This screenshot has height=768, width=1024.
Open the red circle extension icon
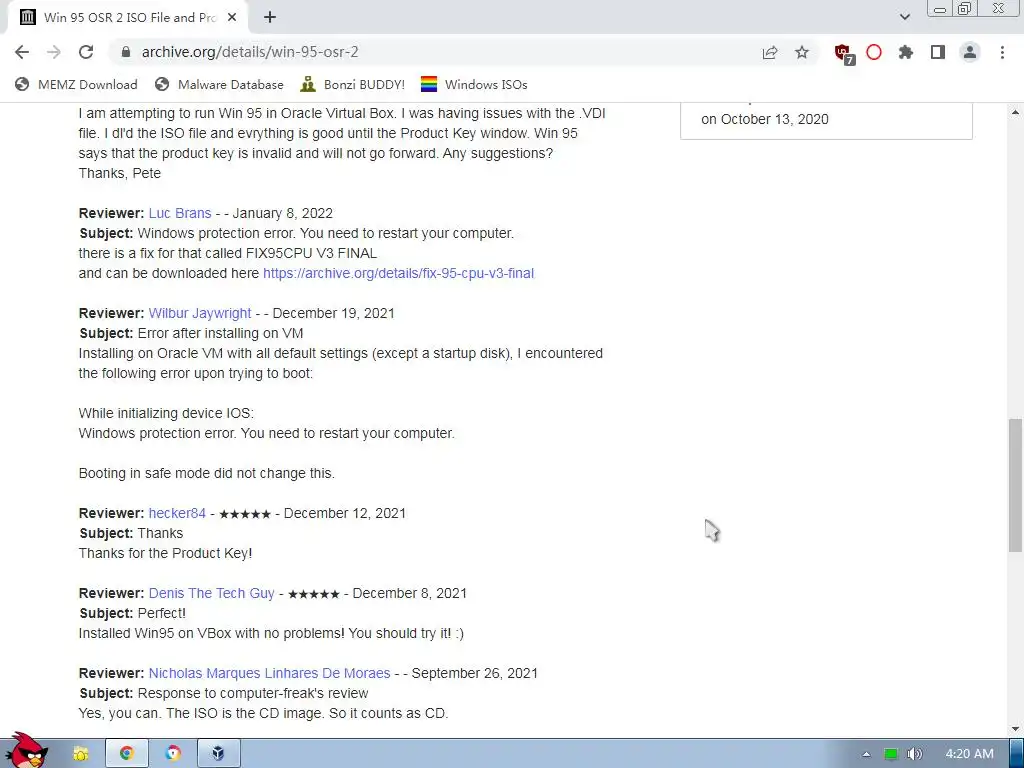click(x=874, y=52)
